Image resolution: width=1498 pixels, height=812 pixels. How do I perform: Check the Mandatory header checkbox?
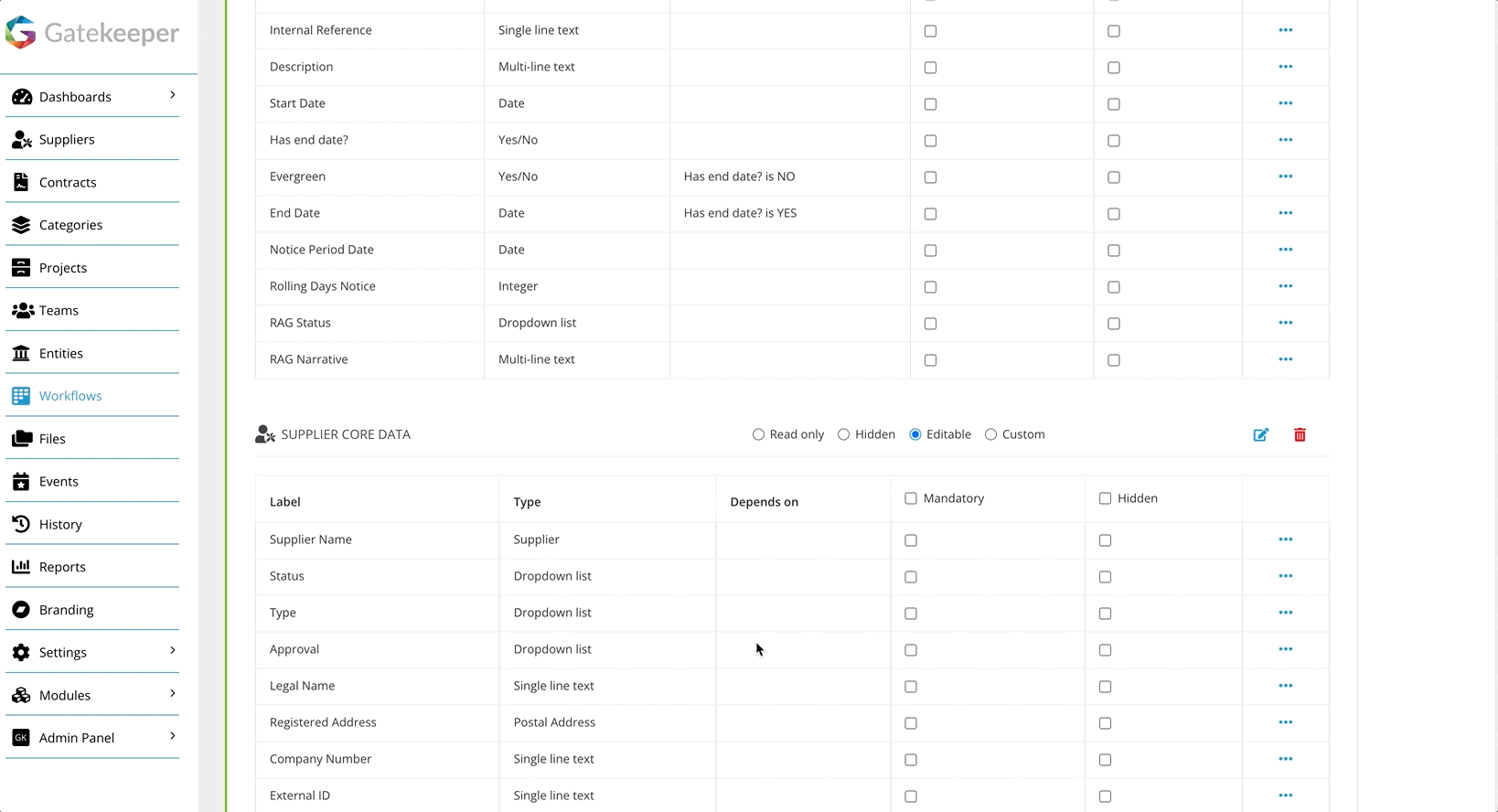coord(910,498)
